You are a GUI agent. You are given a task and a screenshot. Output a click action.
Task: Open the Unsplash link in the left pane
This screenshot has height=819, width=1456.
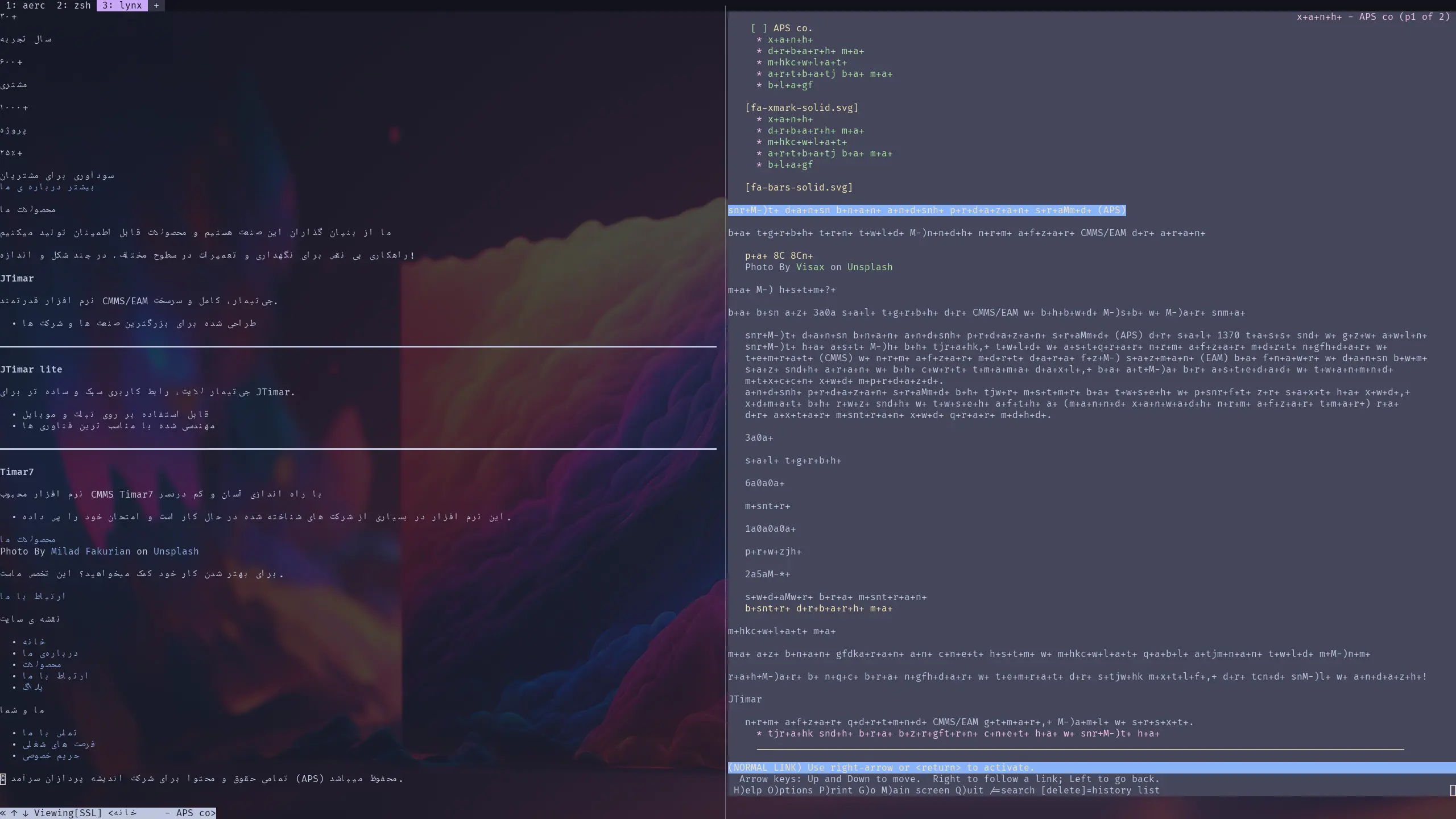coord(176,551)
